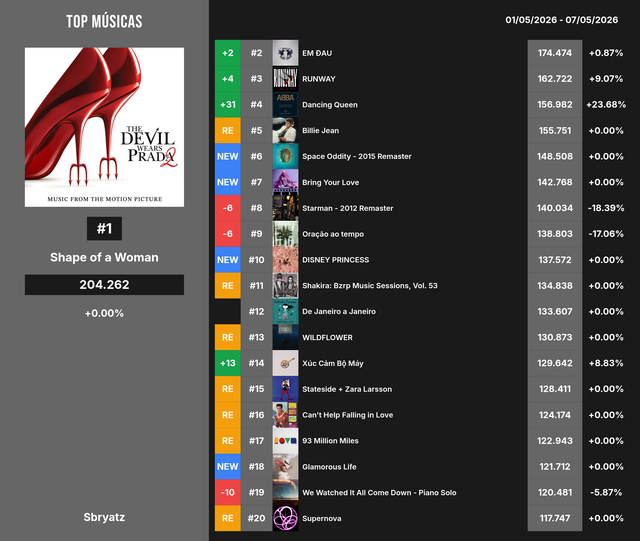Click the We Watched It All Come Down cover
The image size is (640, 541).
point(285,492)
